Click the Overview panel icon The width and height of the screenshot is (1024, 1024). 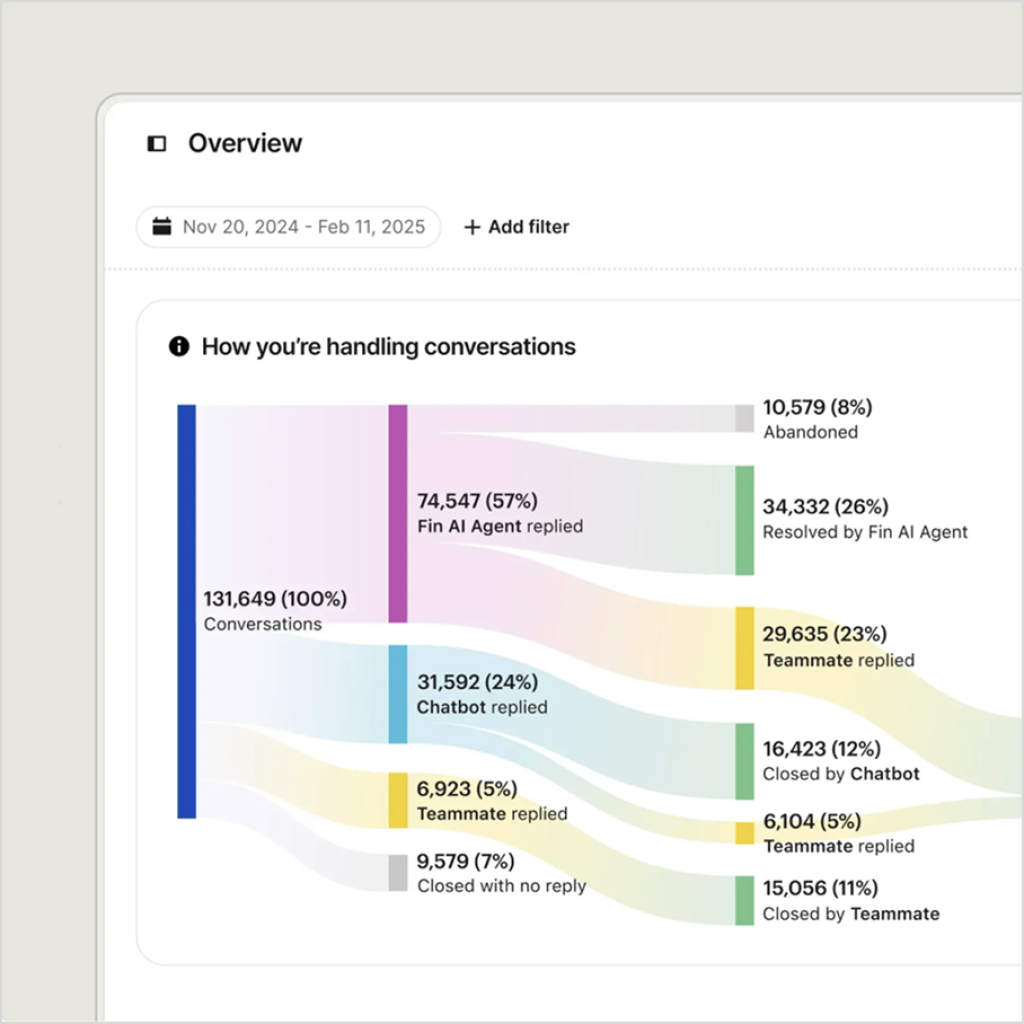click(156, 144)
